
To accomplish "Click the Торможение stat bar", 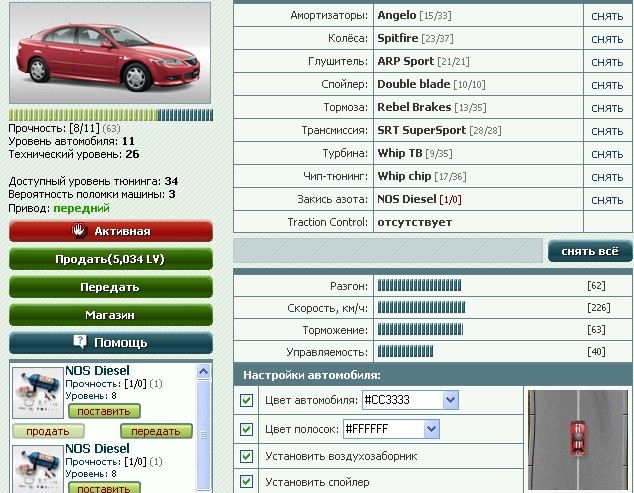I will point(421,330).
